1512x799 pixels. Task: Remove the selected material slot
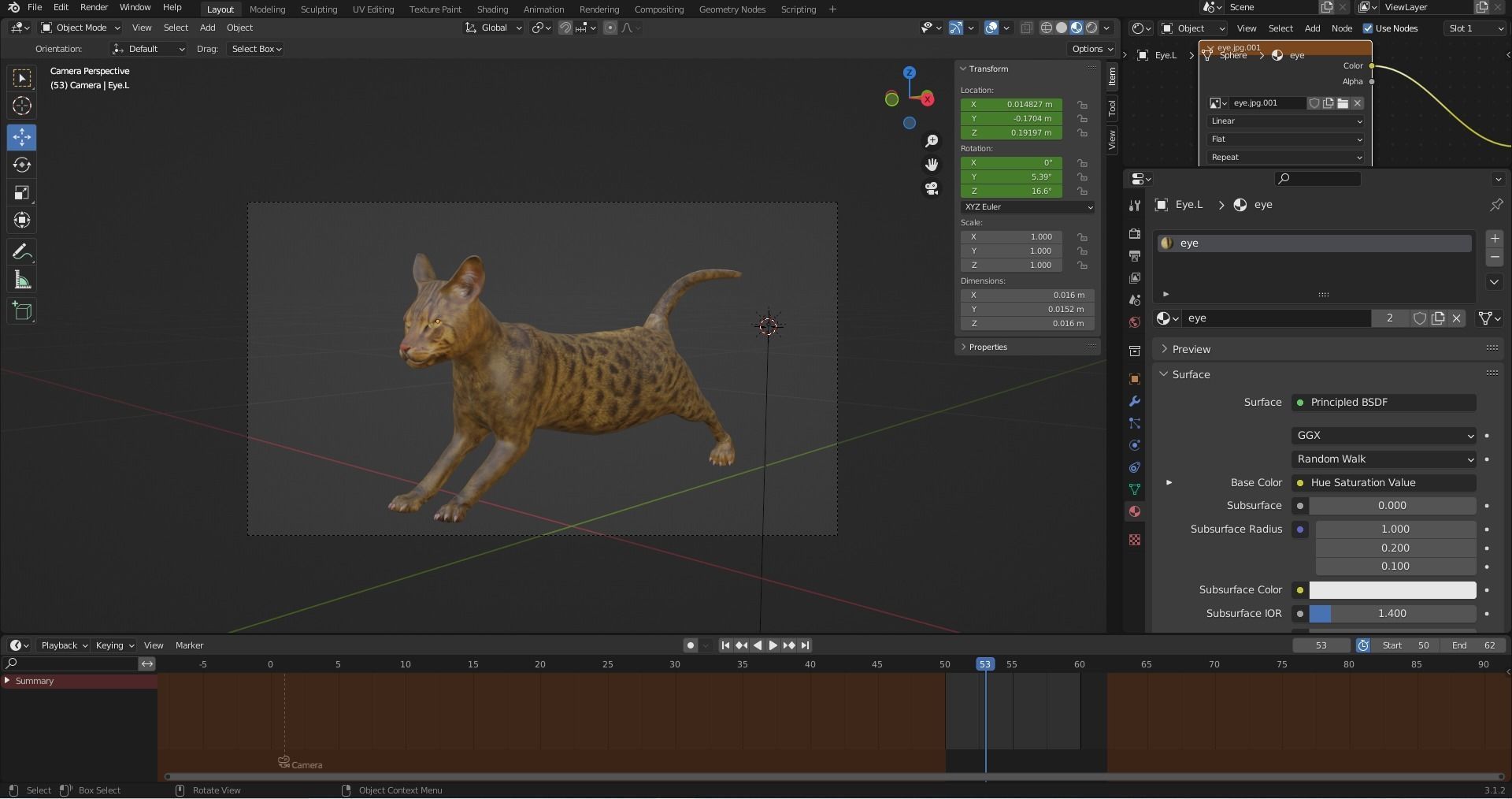pyautogui.click(x=1495, y=258)
